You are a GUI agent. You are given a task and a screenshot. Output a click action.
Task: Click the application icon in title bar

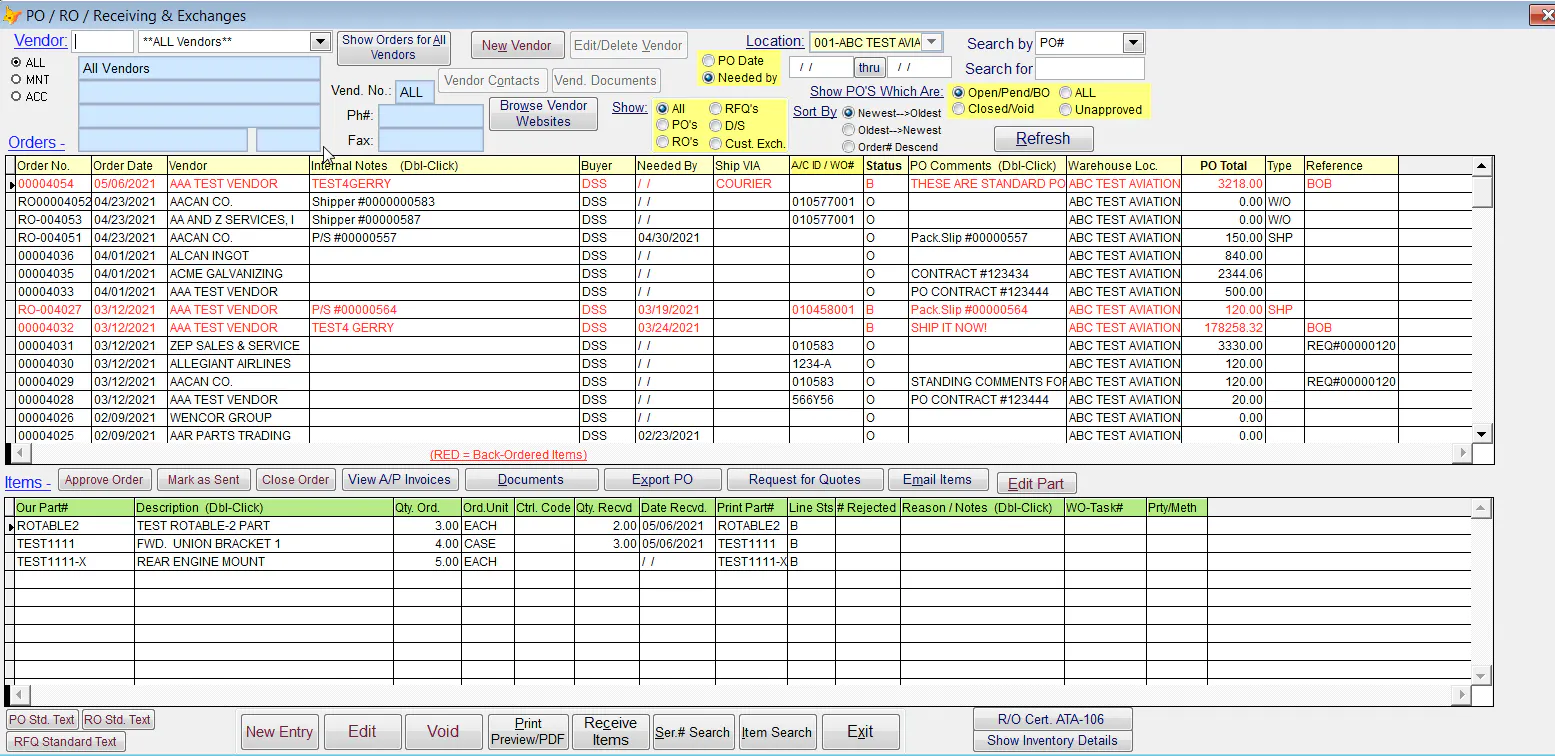coord(11,15)
